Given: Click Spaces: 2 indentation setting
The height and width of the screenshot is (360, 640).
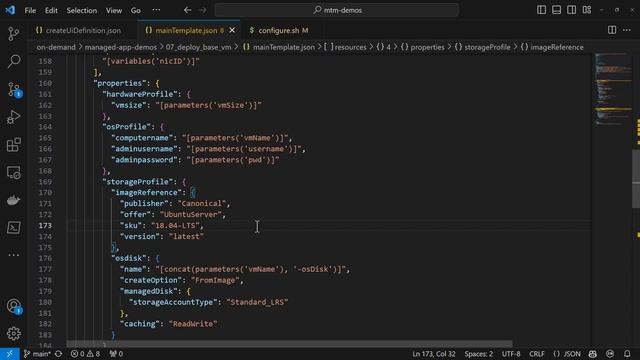Looking at the screenshot, I should pyautogui.click(x=478, y=354).
